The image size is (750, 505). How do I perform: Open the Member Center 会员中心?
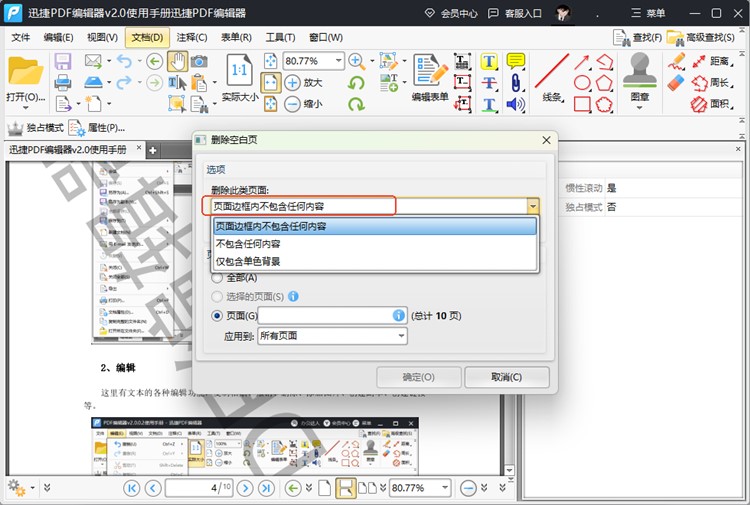(451, 13)
